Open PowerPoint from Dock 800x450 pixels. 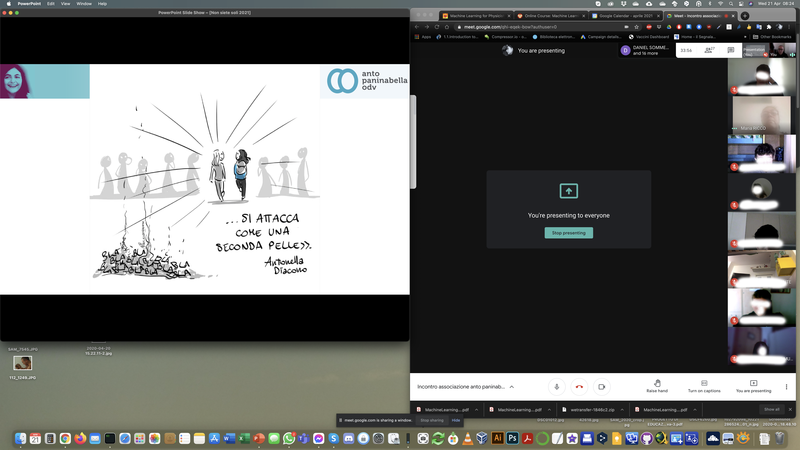[259, 438]
